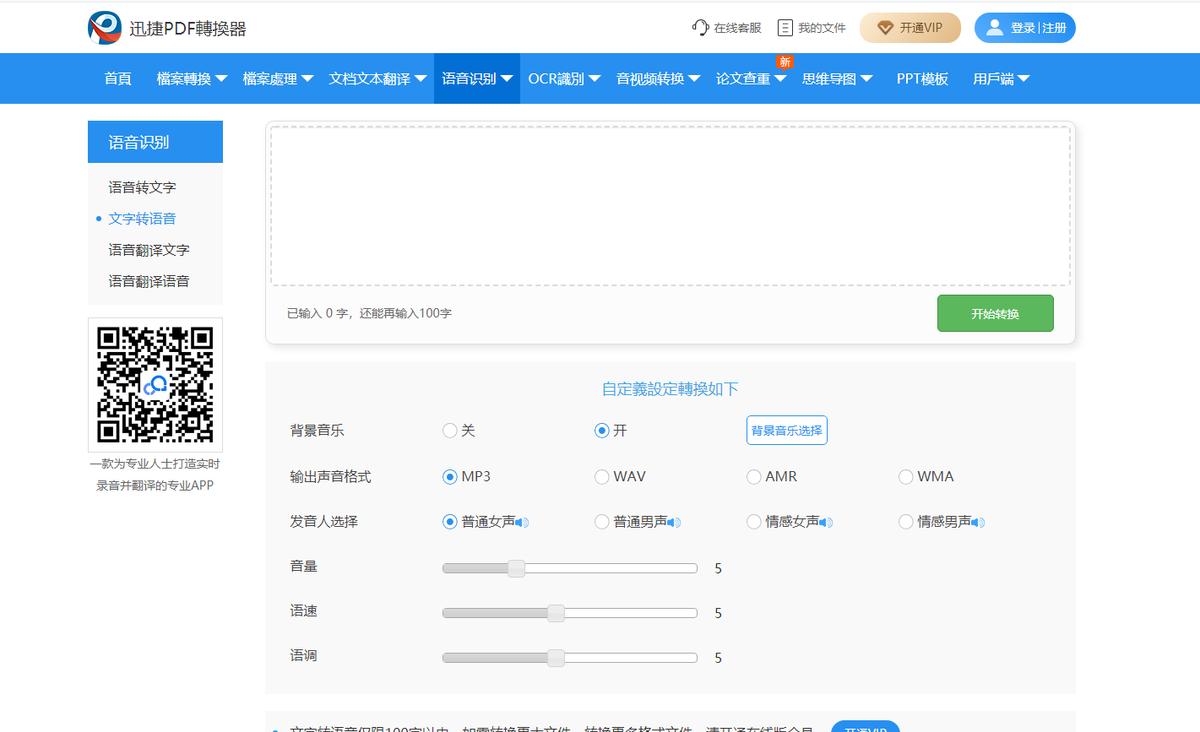Open 在线客服 via the headset icon
Image resolution: width=1200 pixels, height=732 pixels.
point(698,28)
